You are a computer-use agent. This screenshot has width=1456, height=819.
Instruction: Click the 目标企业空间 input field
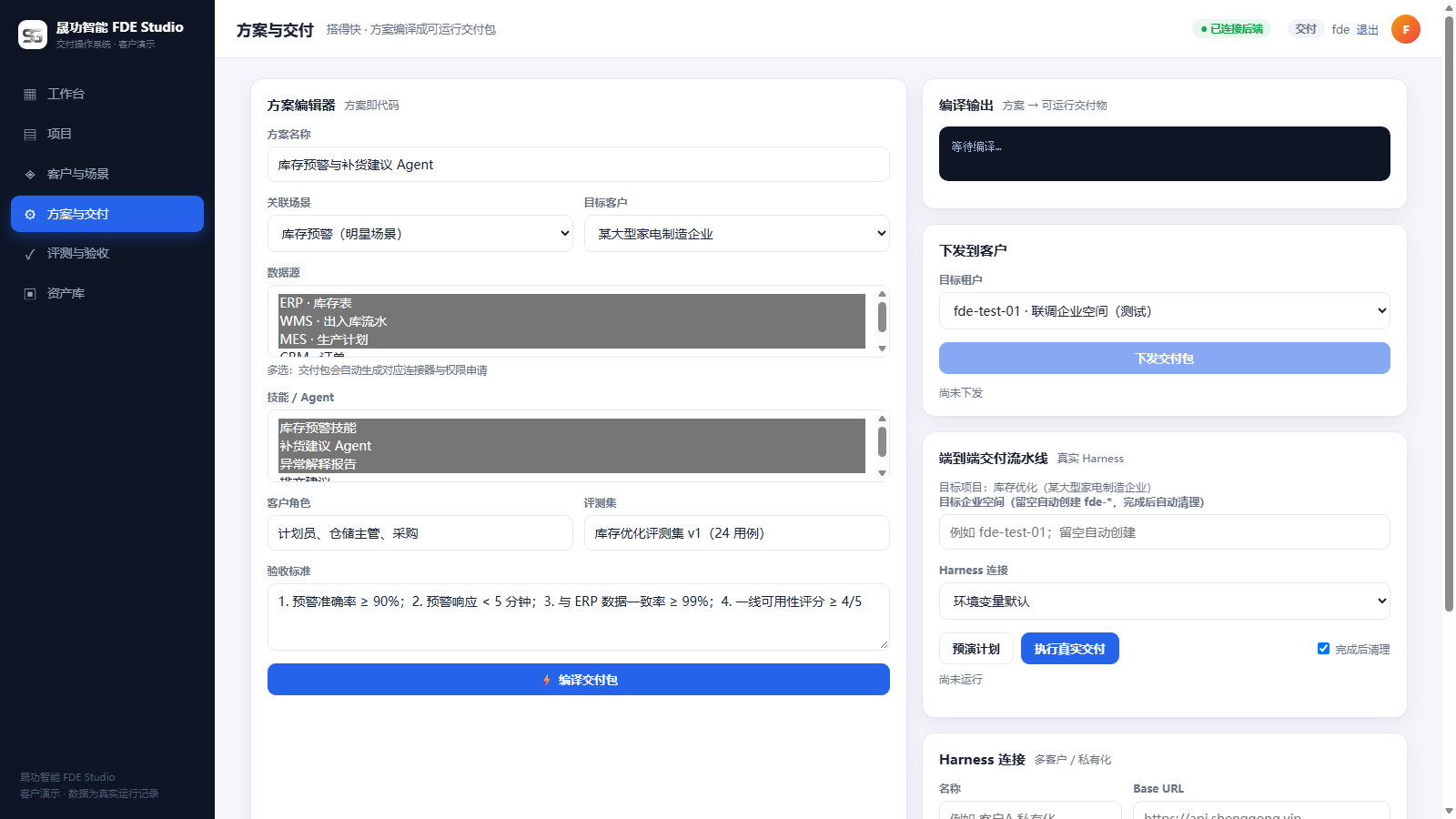pos(1165,532)
